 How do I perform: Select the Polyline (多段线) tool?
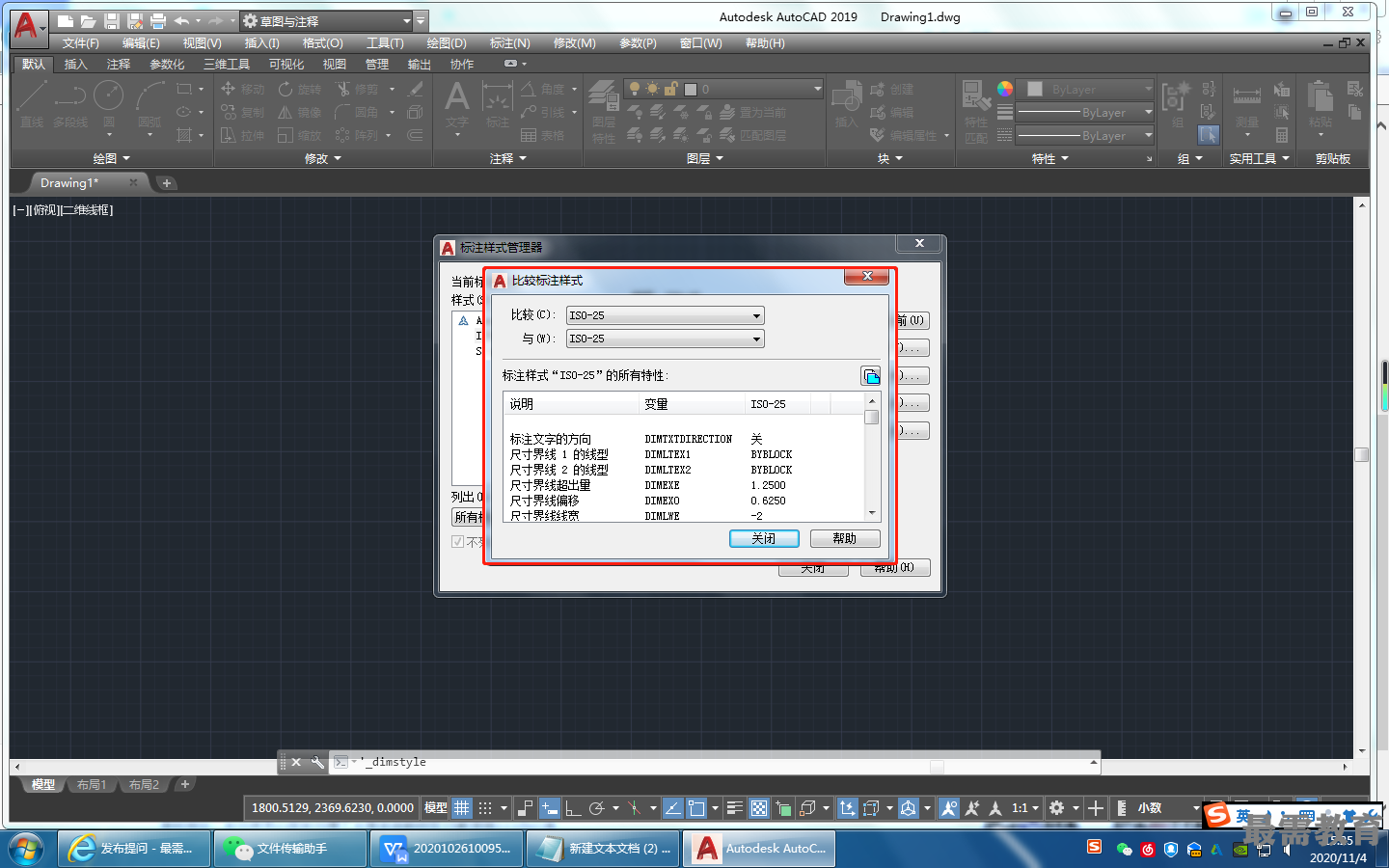tap(69, 104)
